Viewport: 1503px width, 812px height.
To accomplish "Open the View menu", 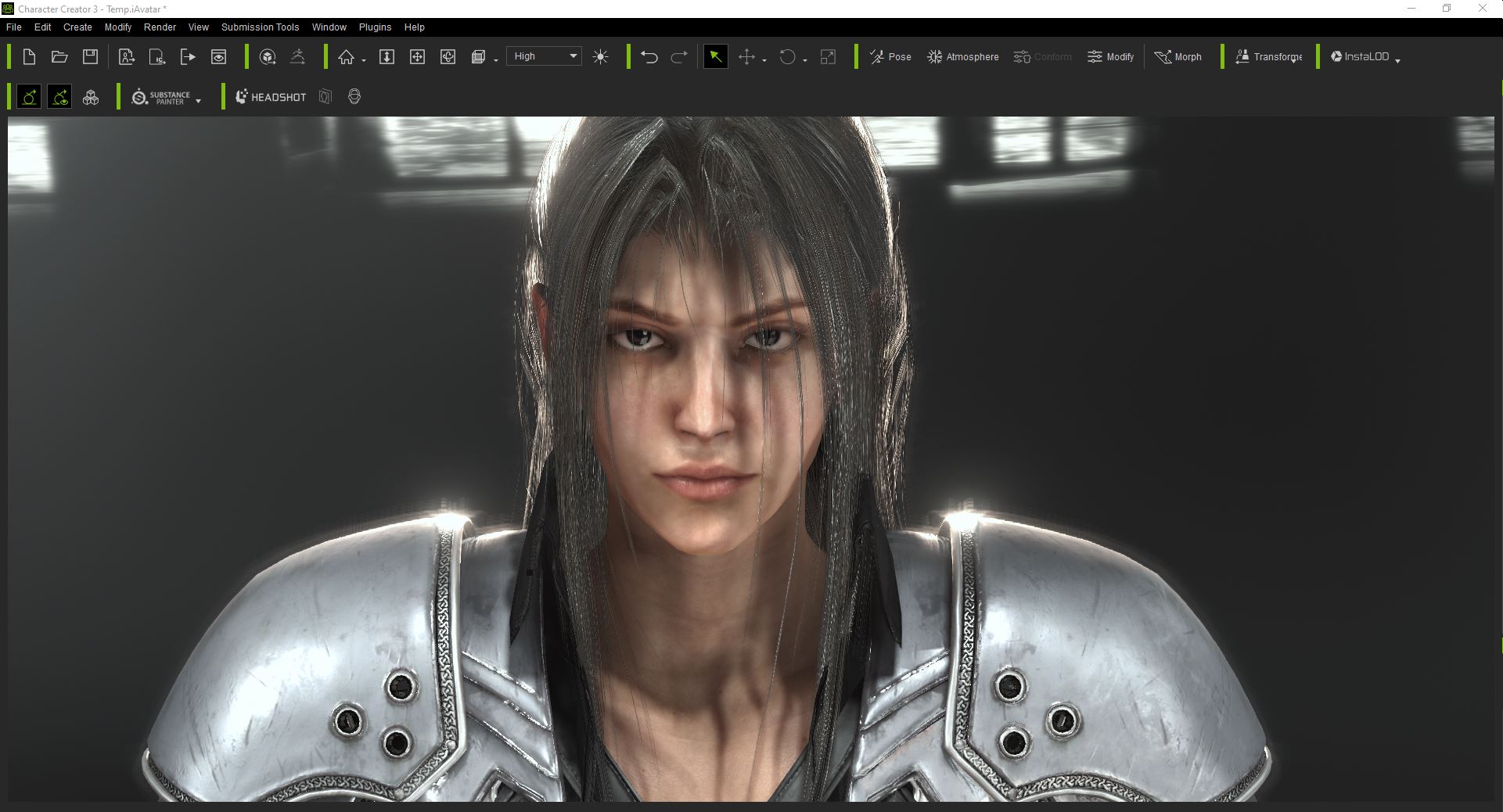I will pyautogui.click(x=198, y=27).
